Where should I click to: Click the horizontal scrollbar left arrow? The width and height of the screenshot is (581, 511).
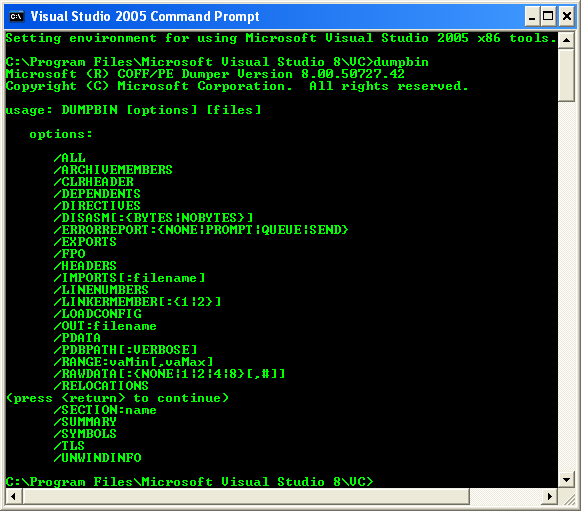point(14,496)
